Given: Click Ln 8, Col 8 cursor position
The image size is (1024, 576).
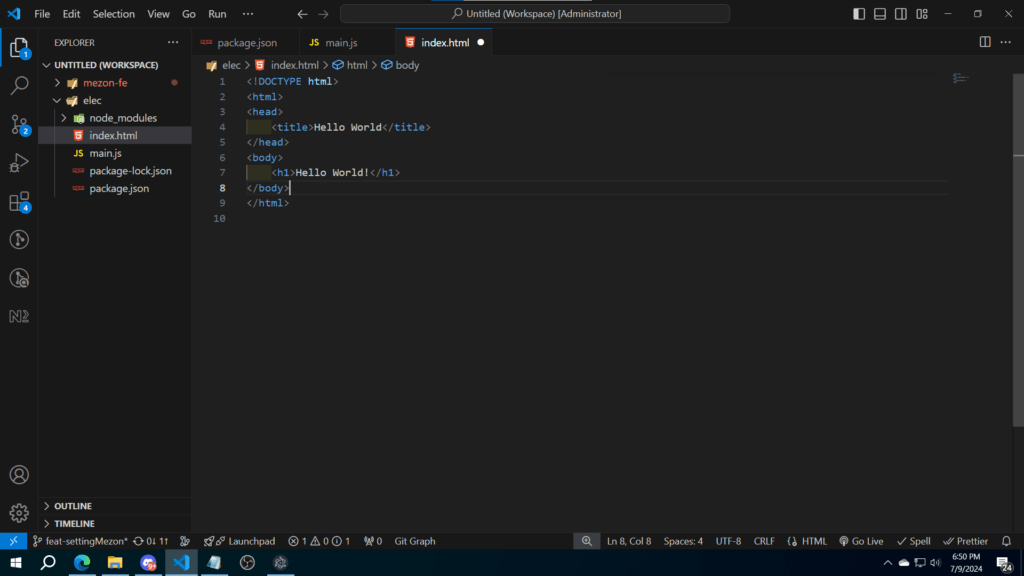Looking at the screenshot, I should tap(628, 541).
